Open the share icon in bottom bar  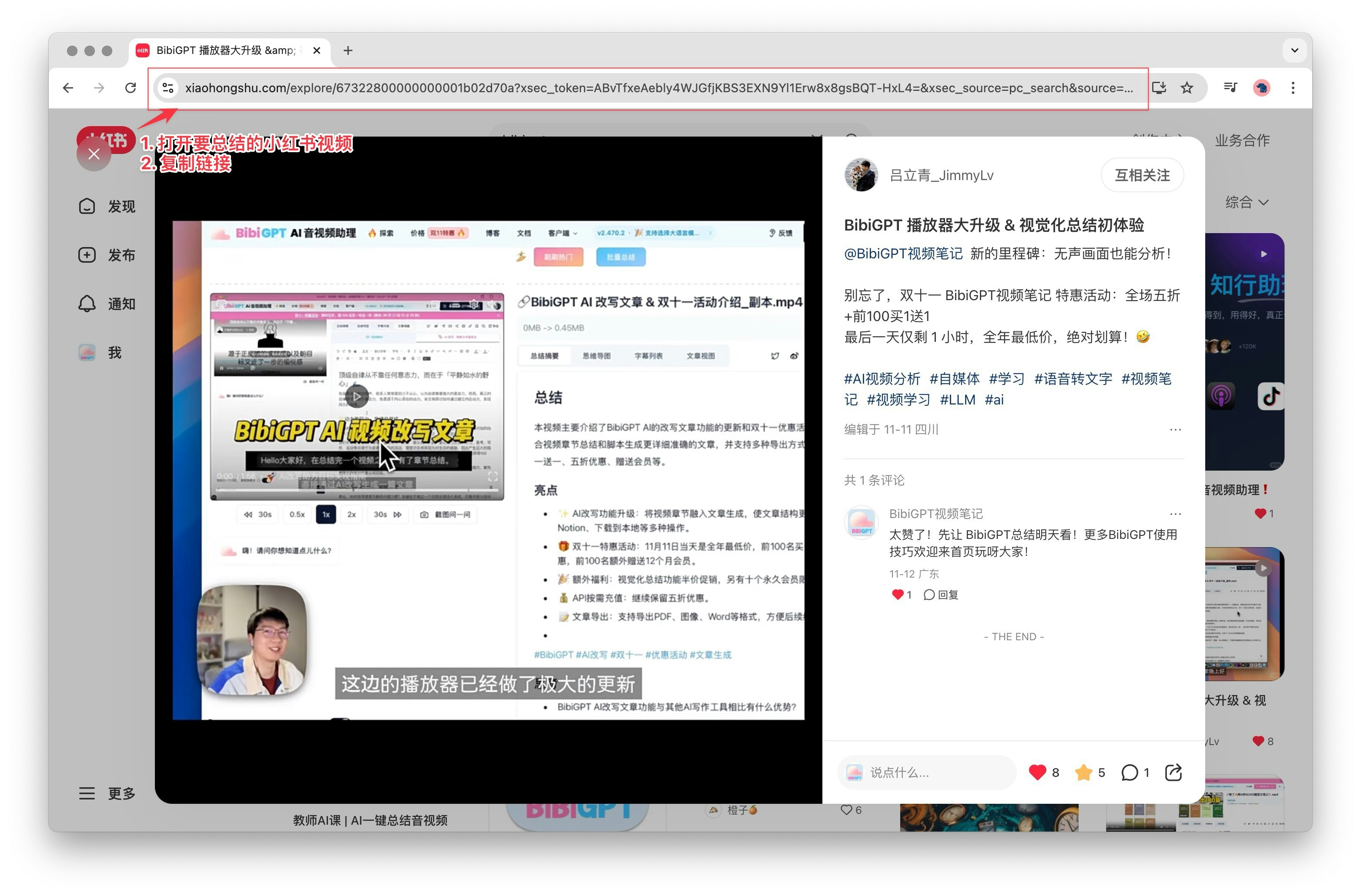pyautogui.click(x=1173, y=772)
